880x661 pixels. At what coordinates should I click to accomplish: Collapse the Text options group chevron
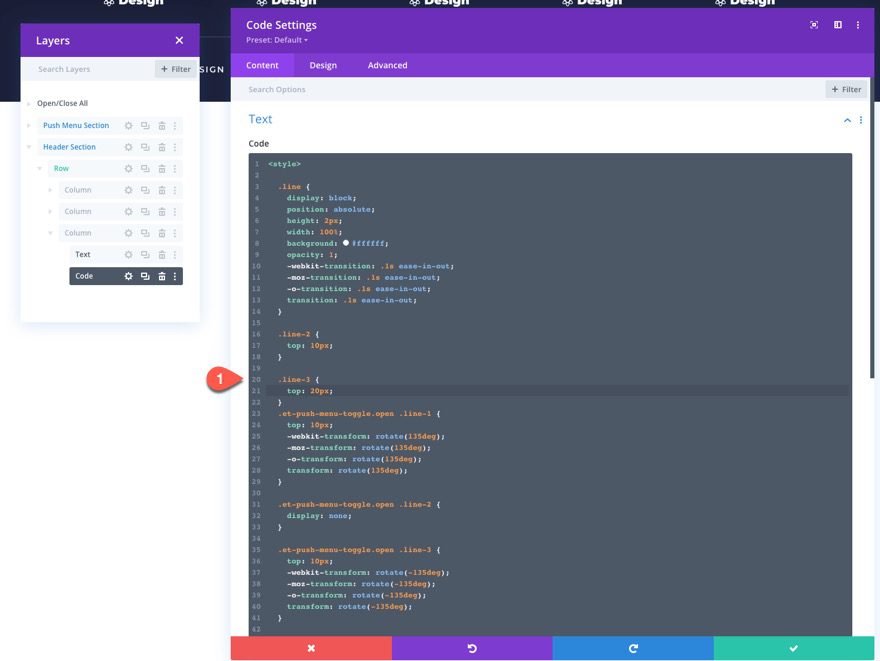(x=845, y=119)
